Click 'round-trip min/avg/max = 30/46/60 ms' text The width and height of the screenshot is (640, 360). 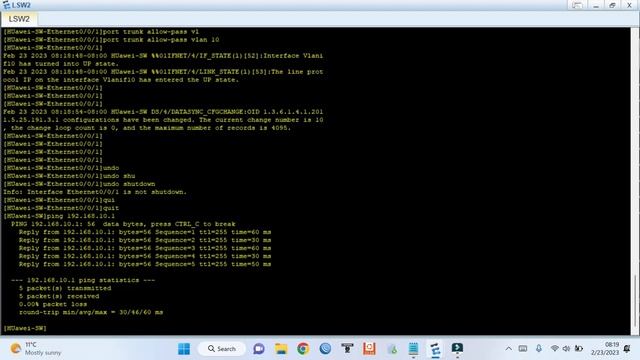[x=91, y=312]
